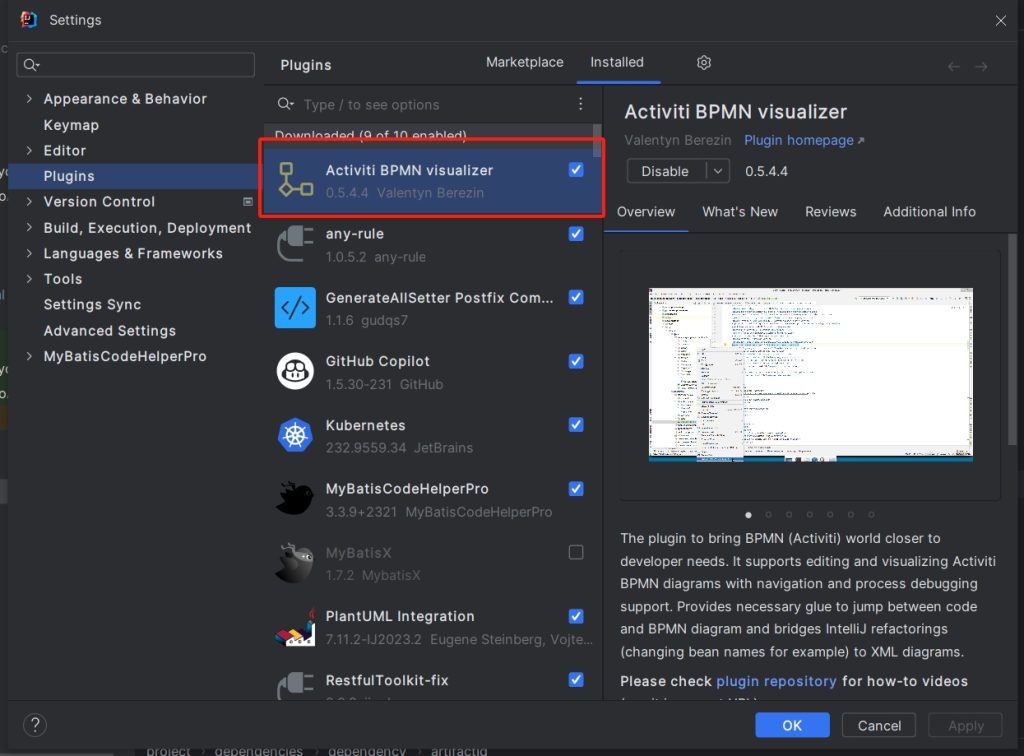The width and height of the screenshot is (1024, 756).
Task: Enable the MyBatisX plugin checkbox
Action: pyautogui.click(x=576, y=552)
